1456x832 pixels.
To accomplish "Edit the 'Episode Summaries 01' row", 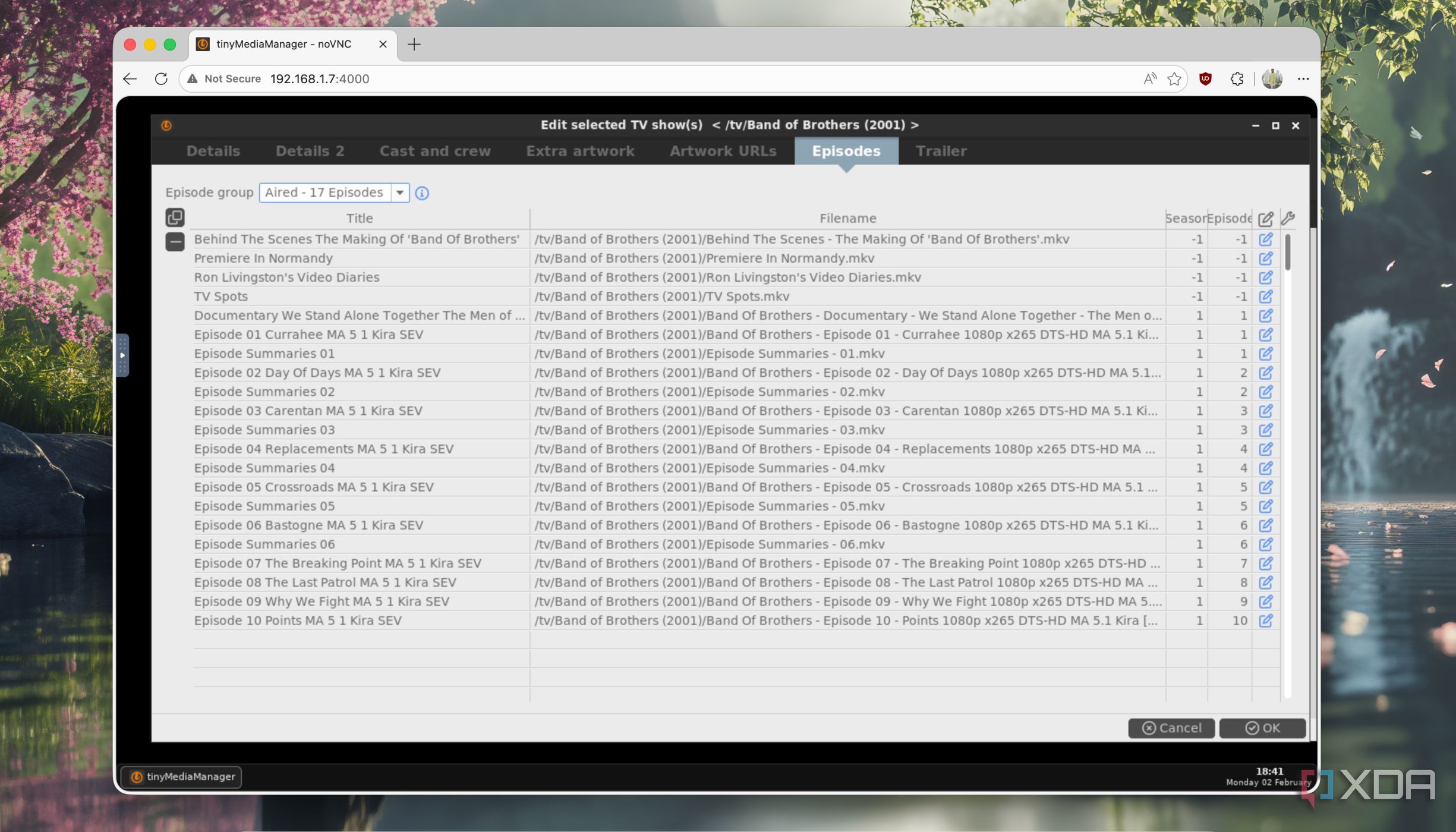I will (1266, 354).
